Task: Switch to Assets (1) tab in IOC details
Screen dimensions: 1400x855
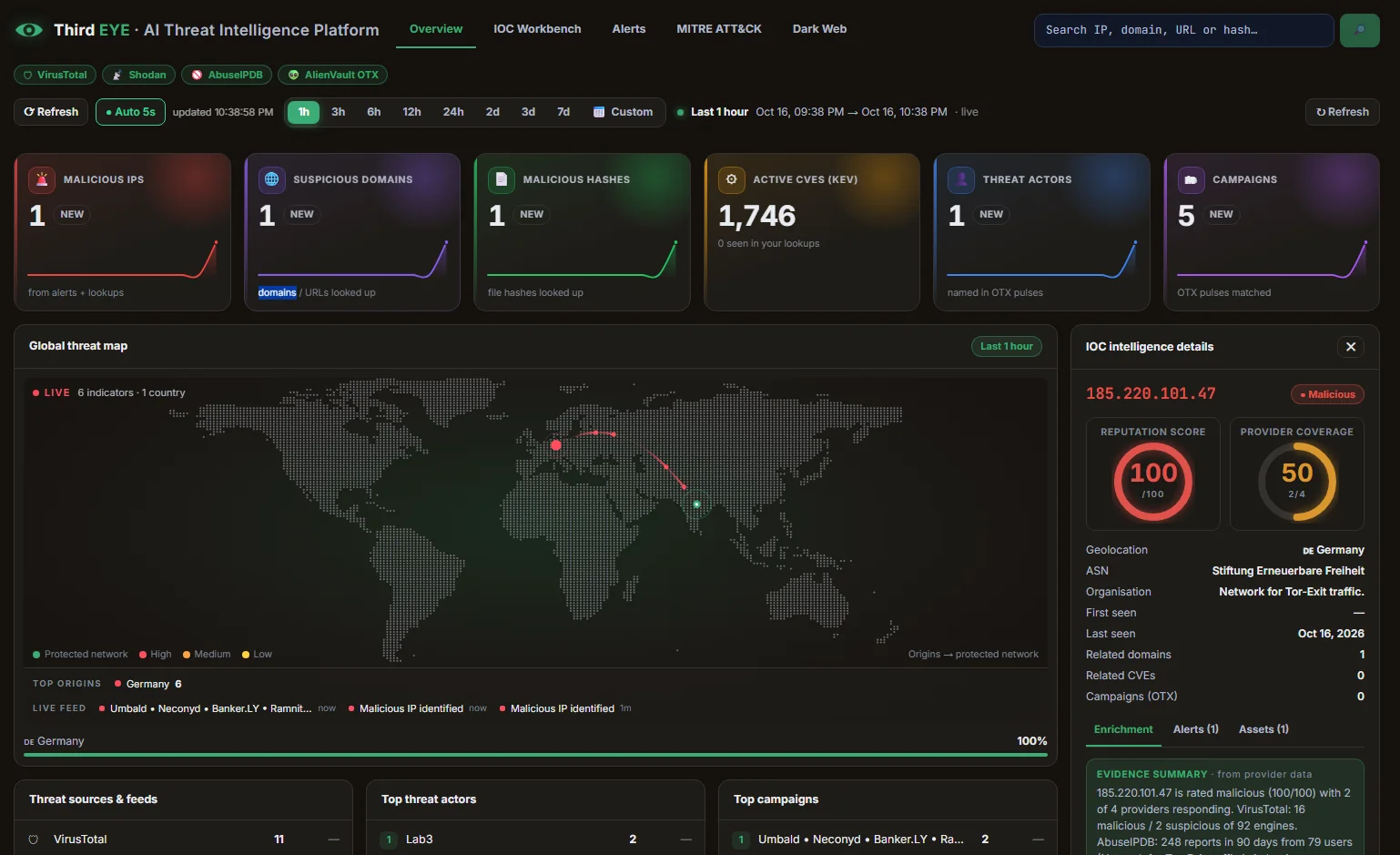Action: (x=1263, y=729)
